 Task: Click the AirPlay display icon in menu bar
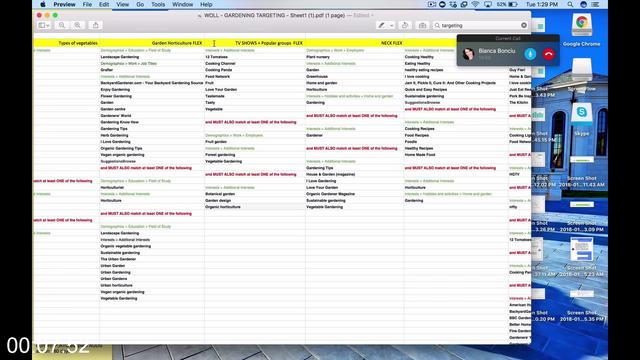click(488, 4)
